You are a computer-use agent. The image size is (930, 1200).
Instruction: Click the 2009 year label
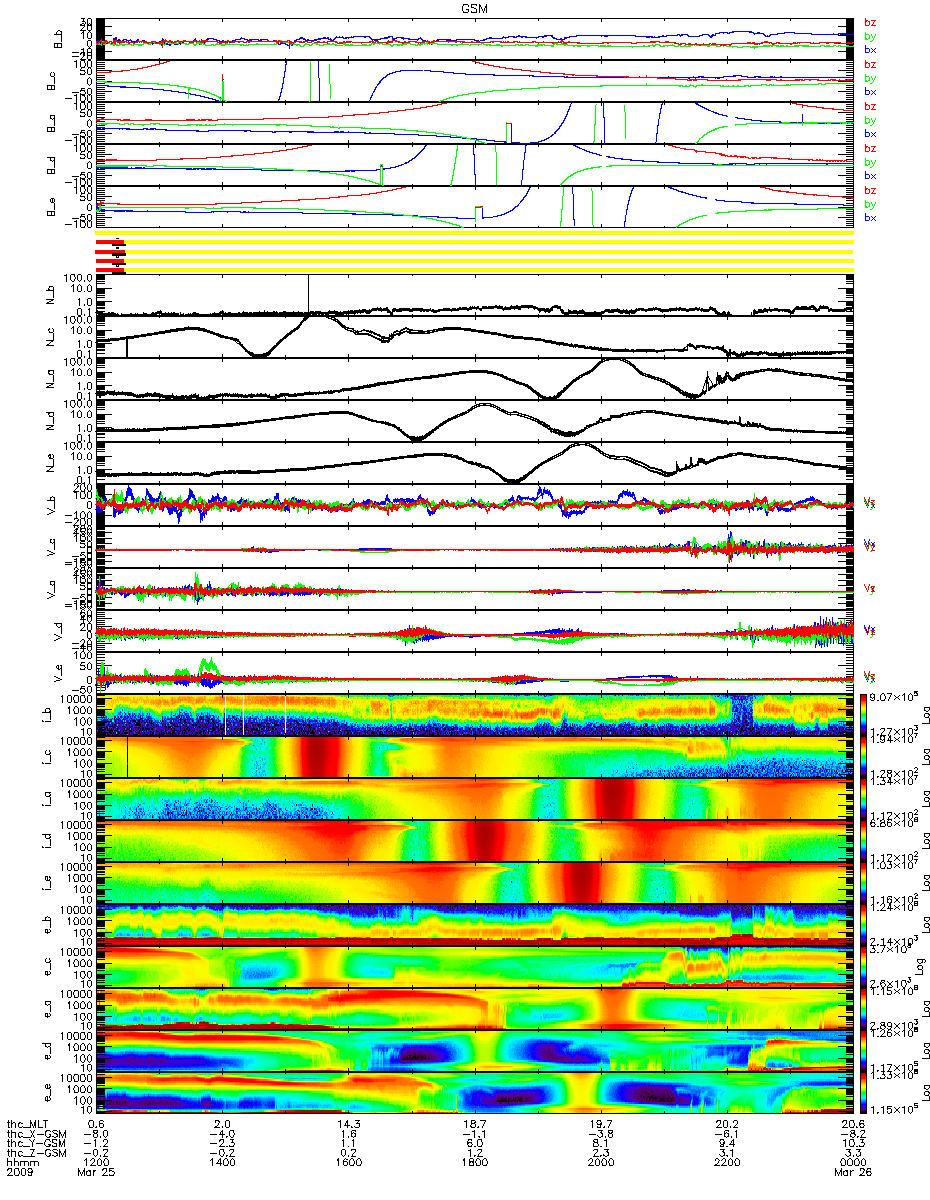(20, 1173)
